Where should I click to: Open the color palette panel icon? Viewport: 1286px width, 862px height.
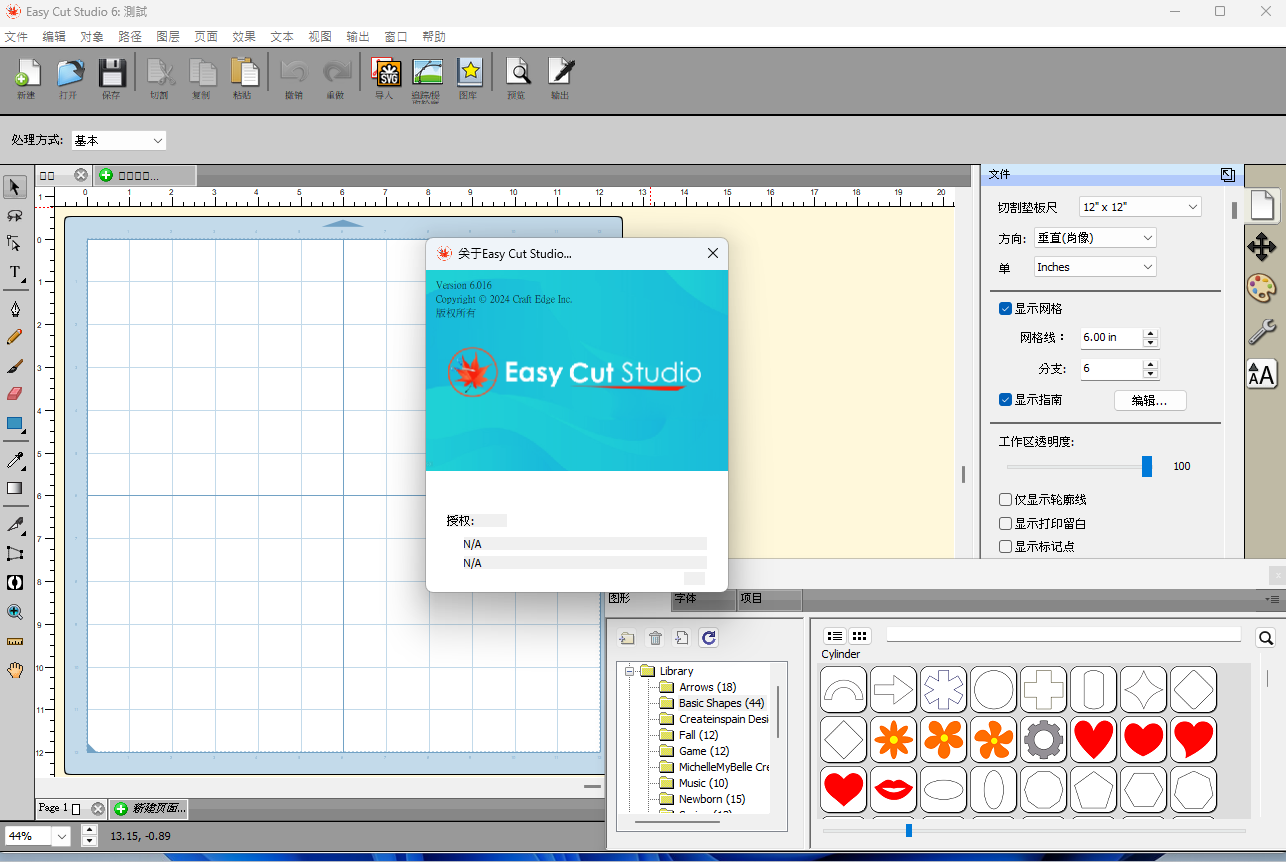click(1261, 289)
